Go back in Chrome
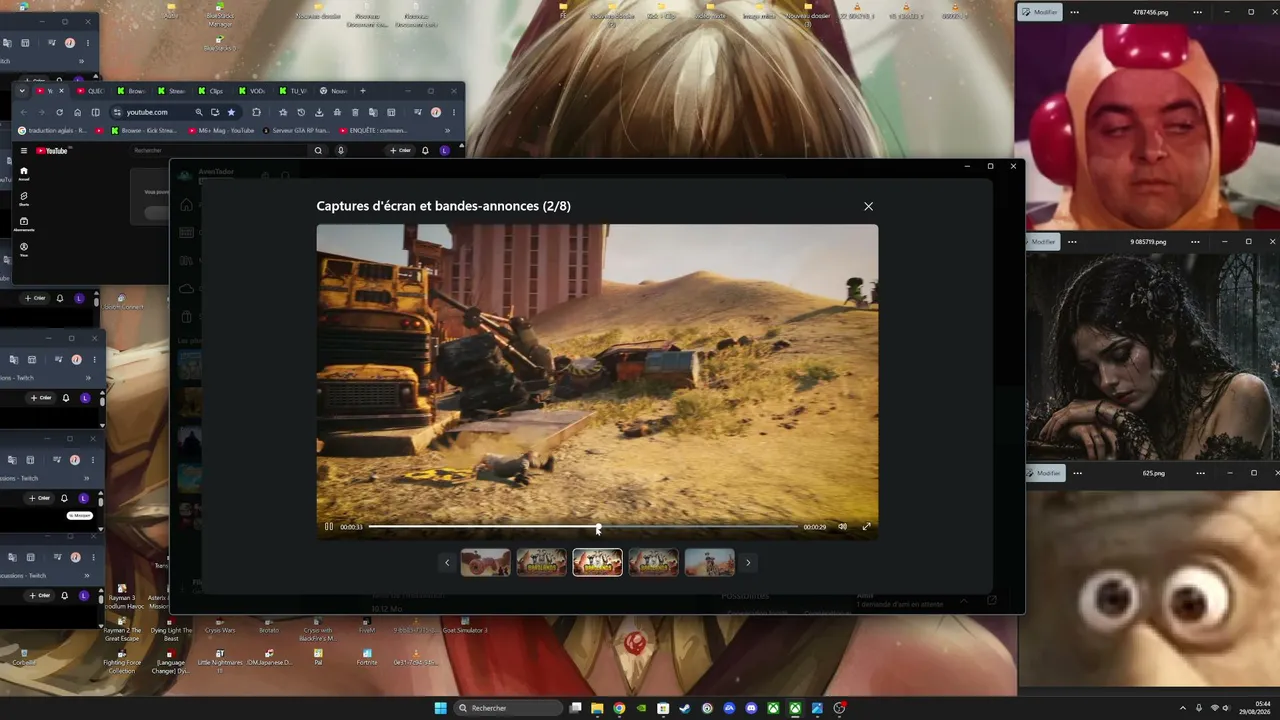The width and height of the screenshot is (1280, 720). (x=24, y=112)
